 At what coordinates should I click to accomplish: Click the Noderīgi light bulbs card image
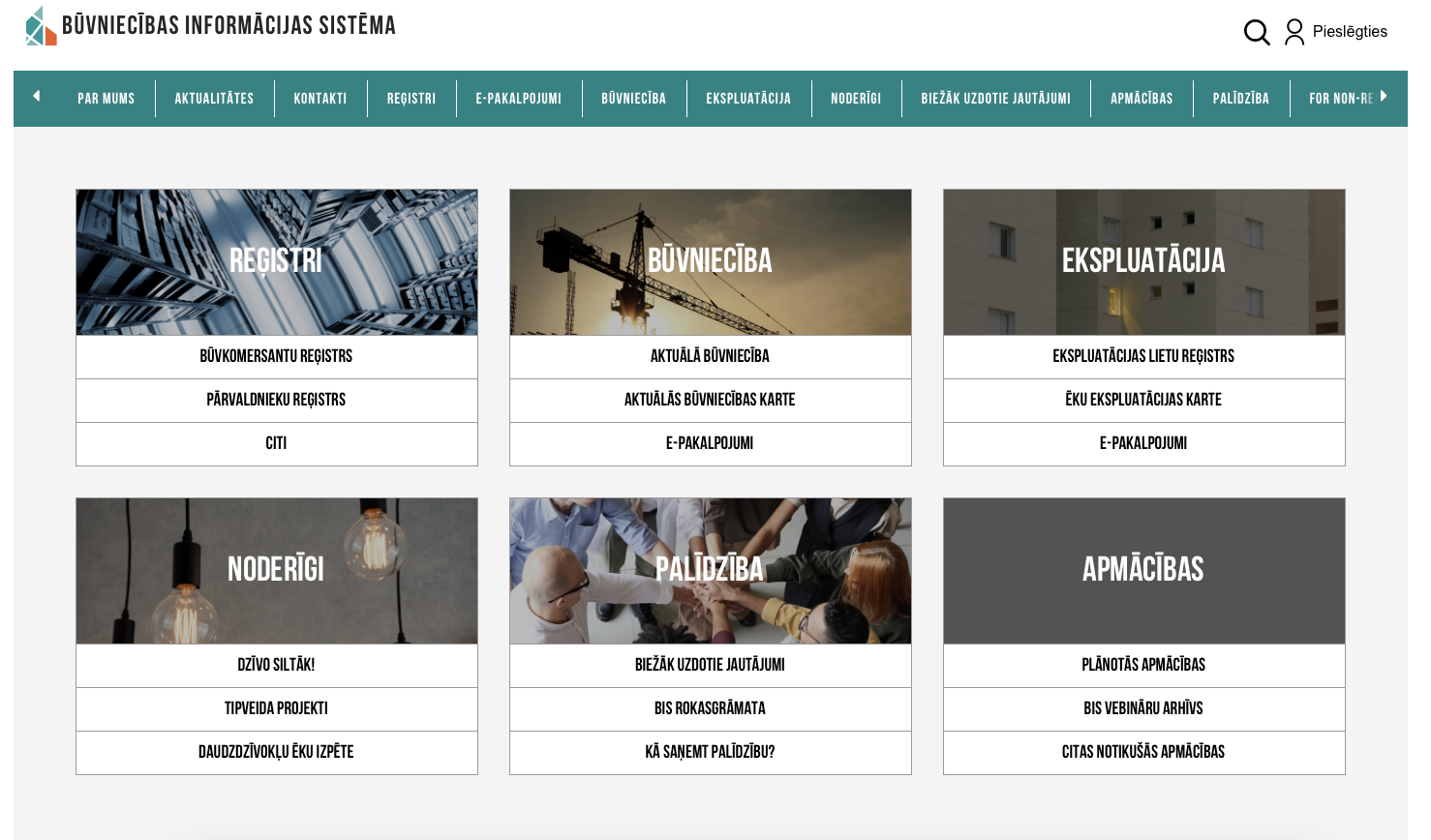[277, 571]
